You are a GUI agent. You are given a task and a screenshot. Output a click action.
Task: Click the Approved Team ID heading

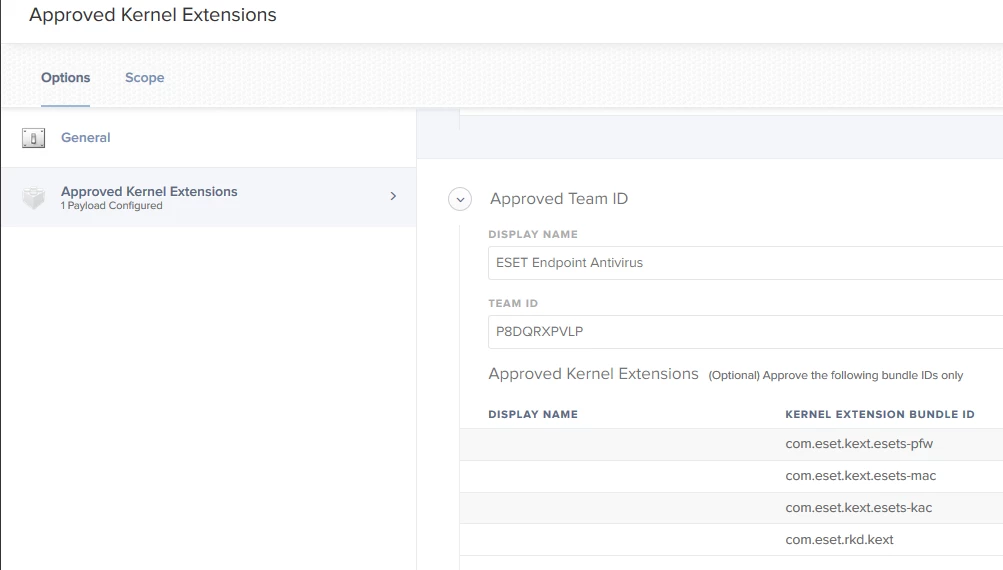[x=559, y=199]
